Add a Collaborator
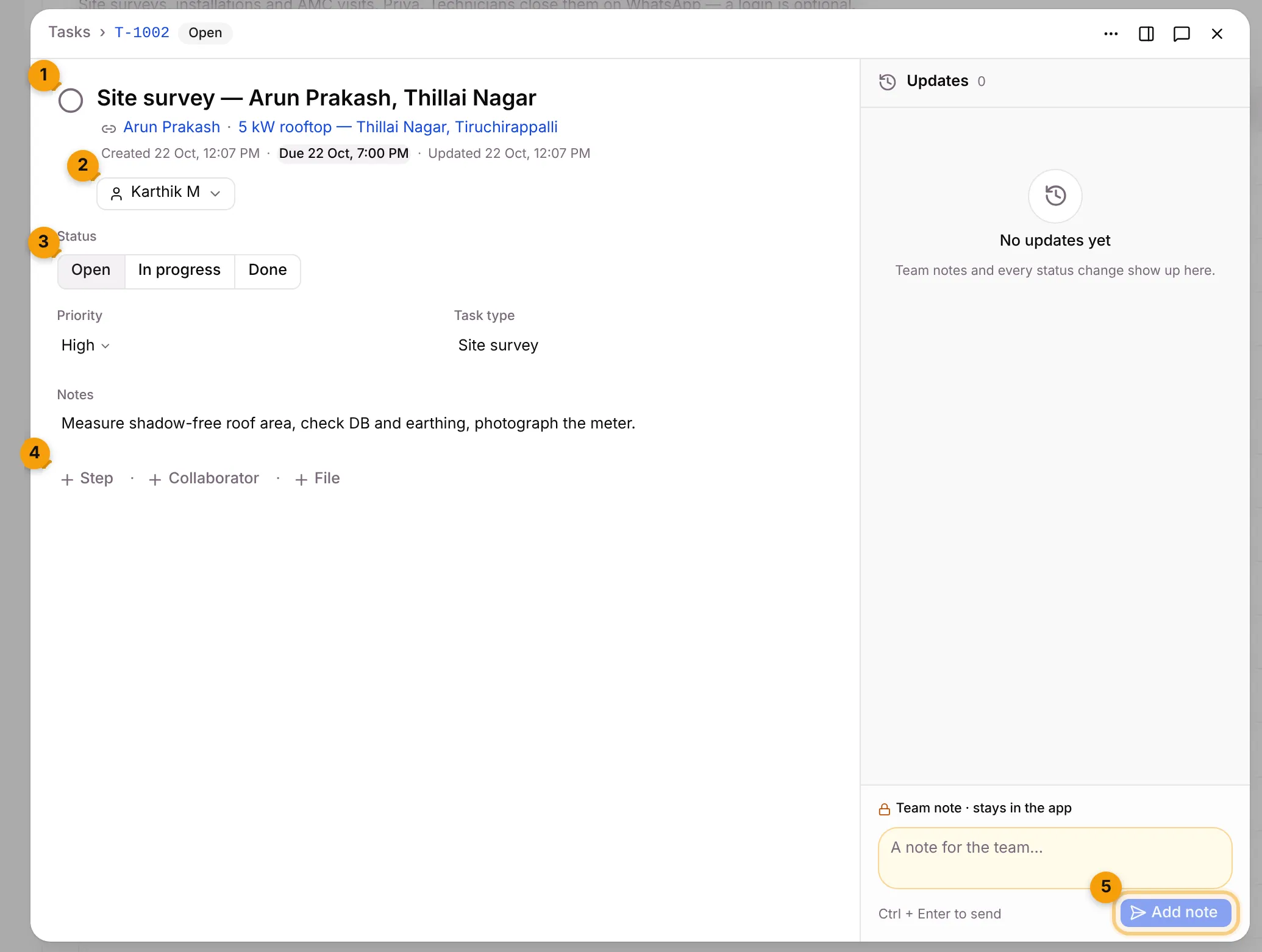Screen dimensions: 1262x952 click(x=204, y=478)
